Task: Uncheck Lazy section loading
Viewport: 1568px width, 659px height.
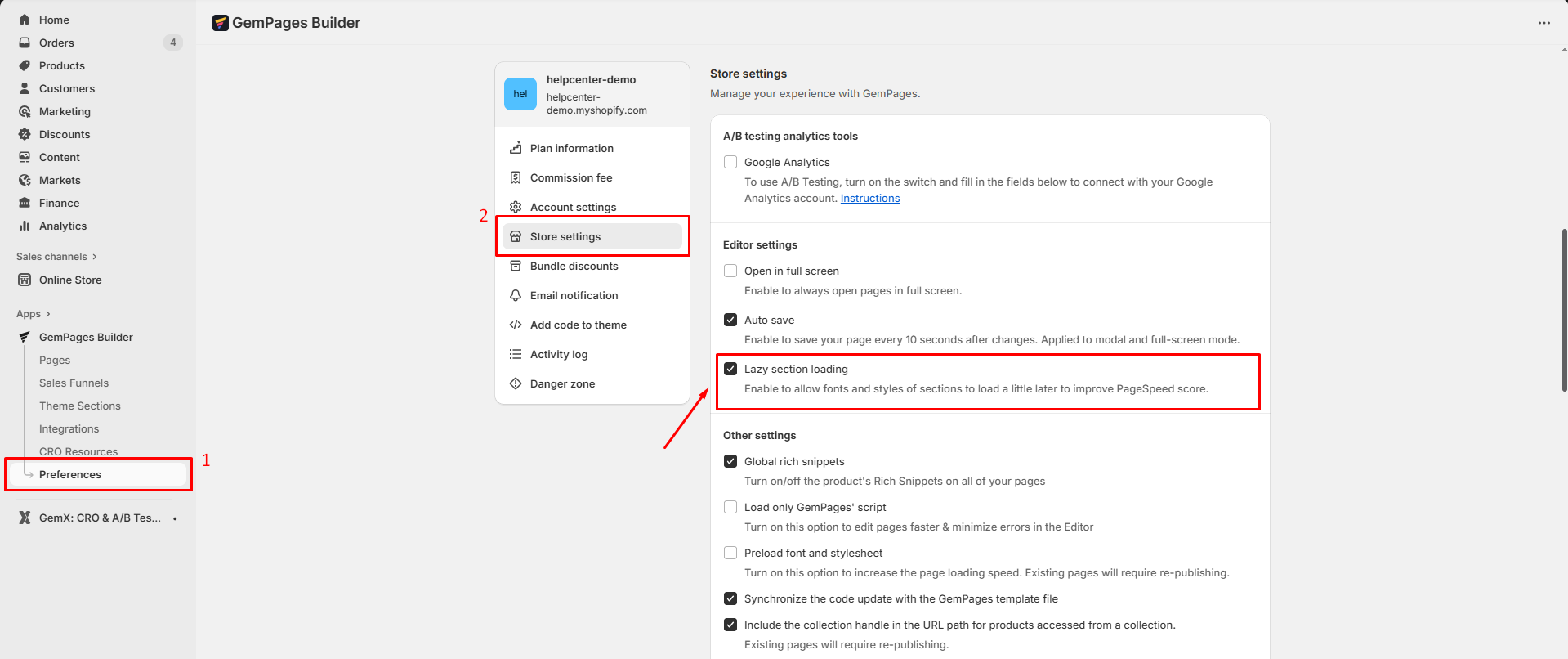Action: pos(730,369)
